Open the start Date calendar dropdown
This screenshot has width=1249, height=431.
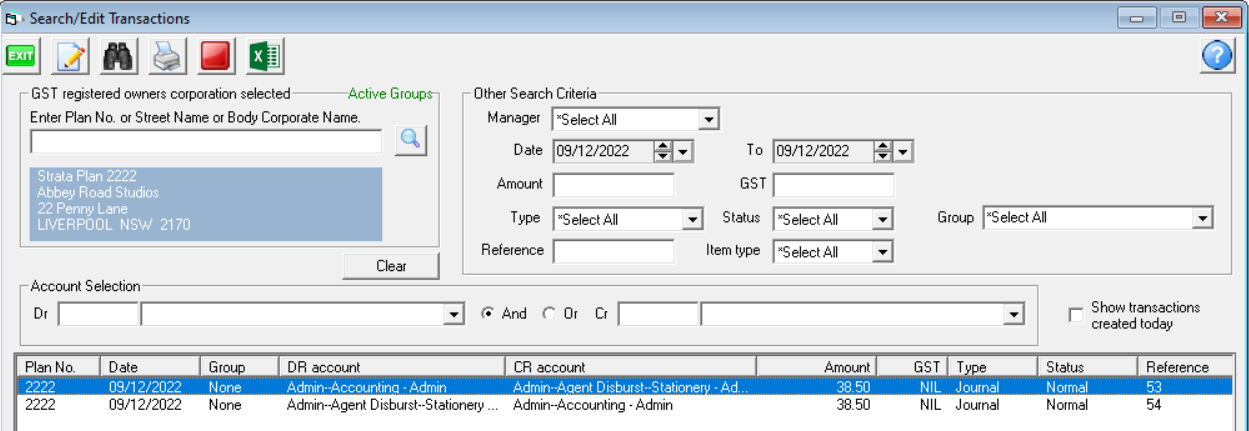[683, 152]
